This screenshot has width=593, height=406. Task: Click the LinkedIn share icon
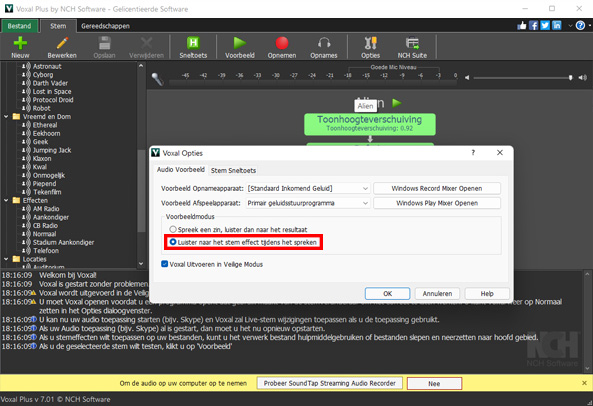(x=557, y=25)
